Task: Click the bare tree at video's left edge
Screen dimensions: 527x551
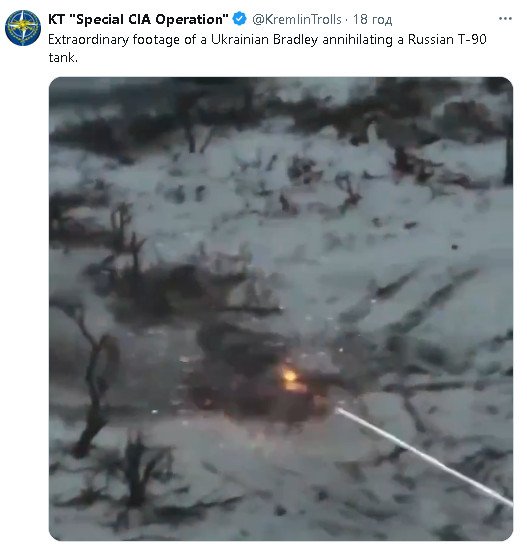Action: (92, 380)
